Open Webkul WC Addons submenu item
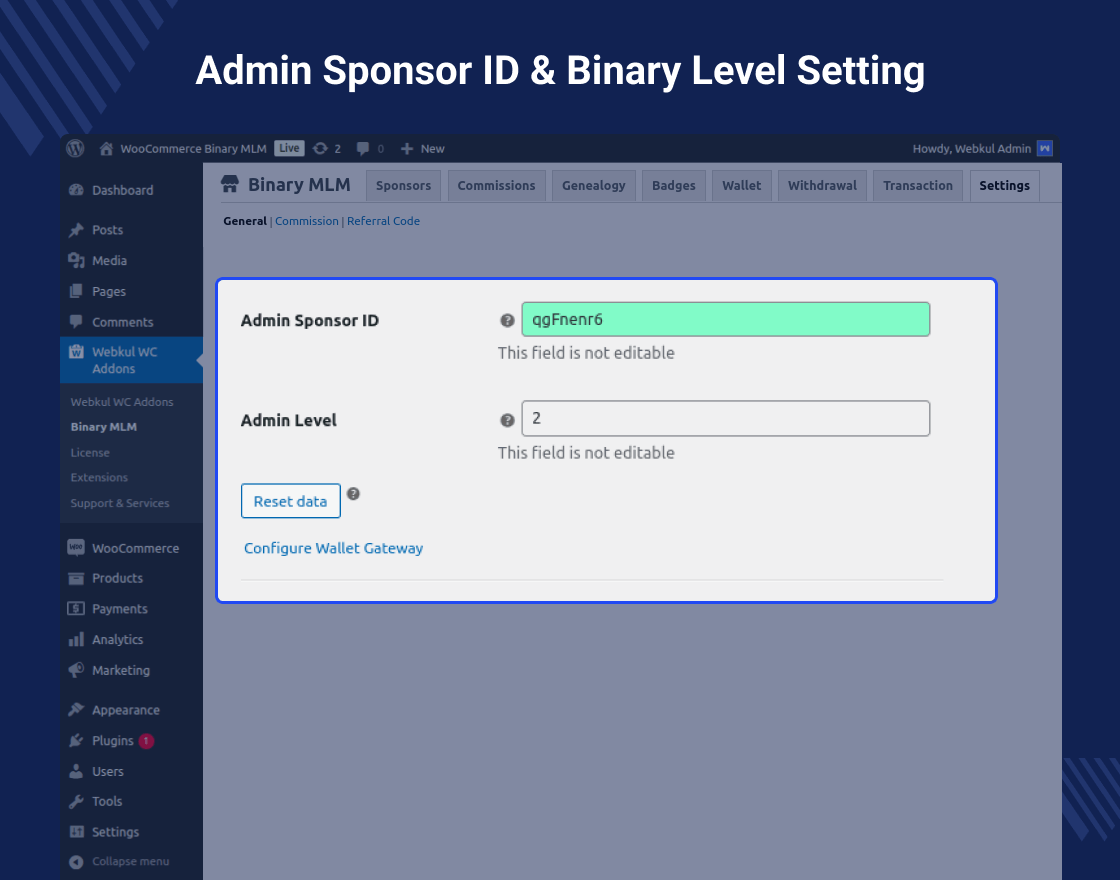 pos(122,402)
